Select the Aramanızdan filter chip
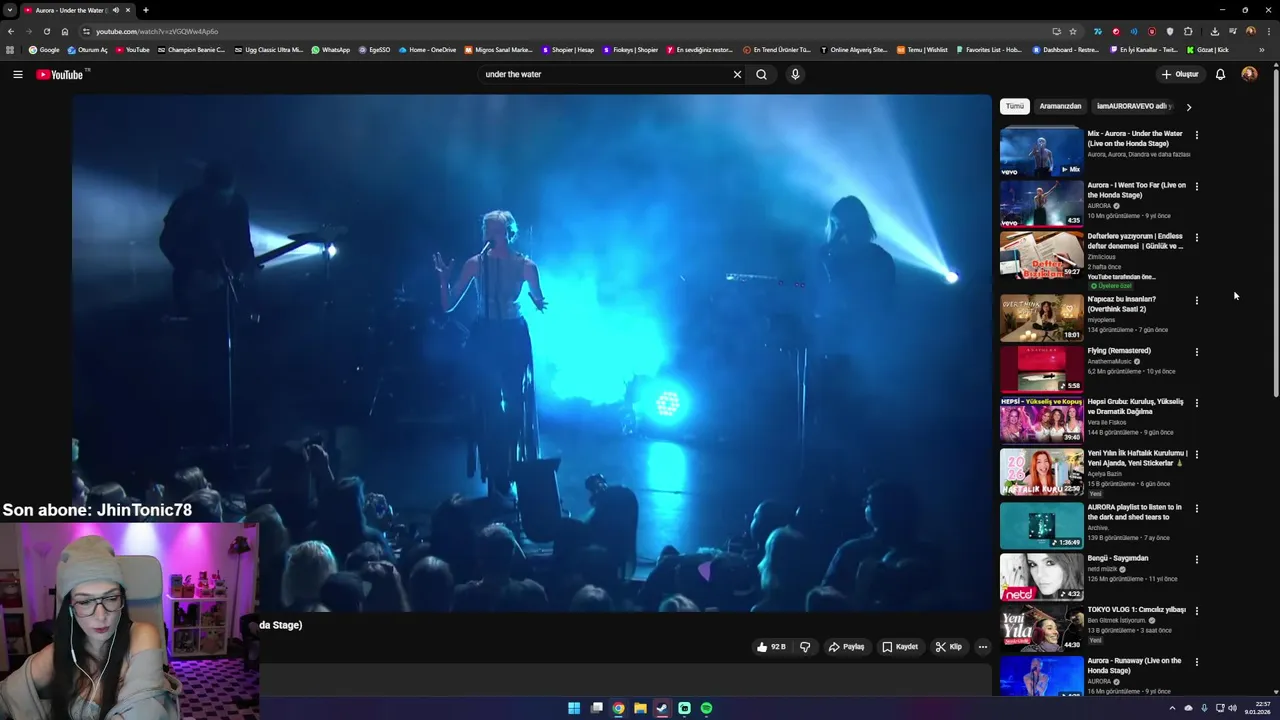The width and height of the screenshot is (1280, 720). (x=1060, y=106)
